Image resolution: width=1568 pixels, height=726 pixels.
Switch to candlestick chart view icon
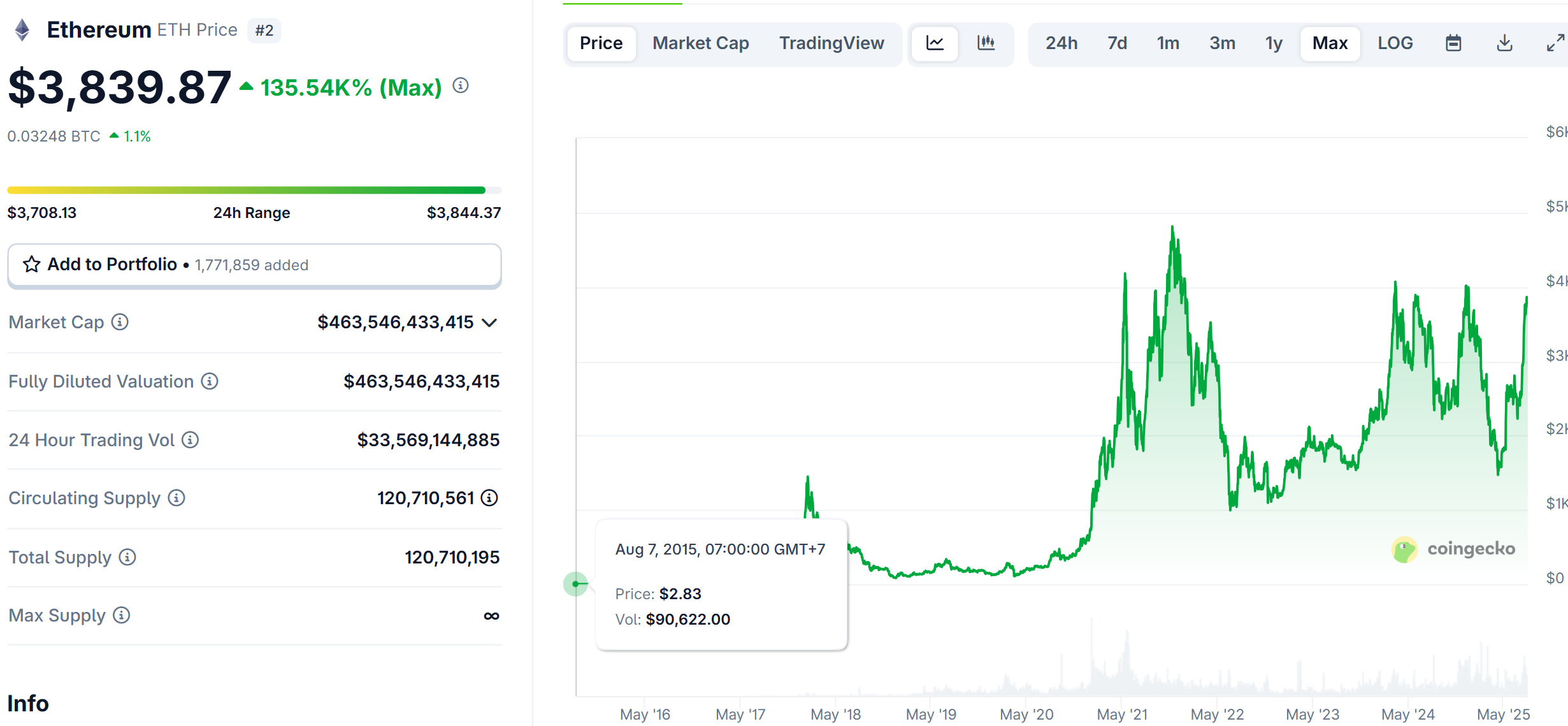point(986,43)
